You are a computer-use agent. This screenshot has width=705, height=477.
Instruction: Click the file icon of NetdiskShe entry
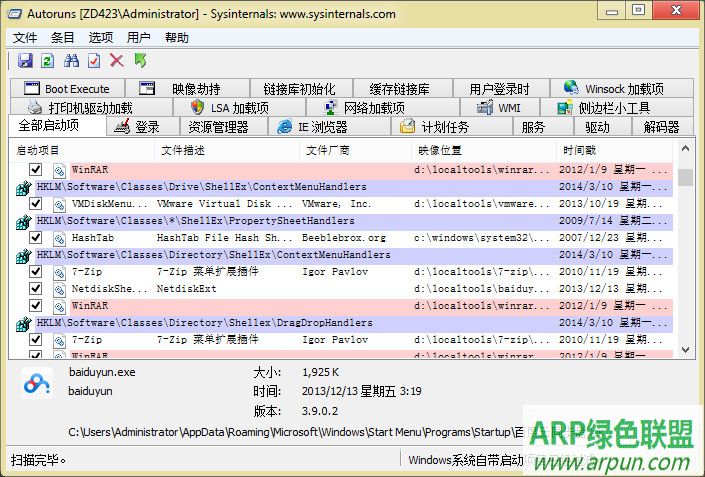coord(59,289)
